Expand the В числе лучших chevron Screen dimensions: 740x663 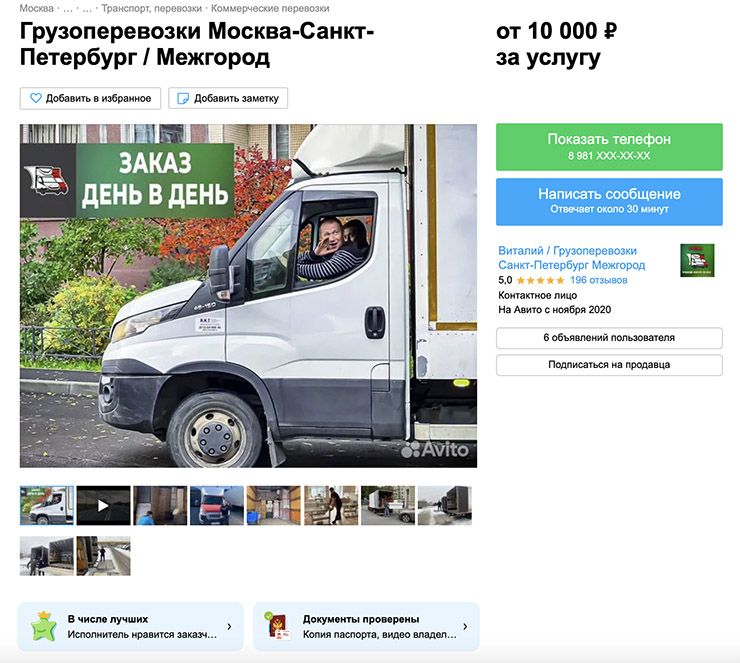coord(229,627)
